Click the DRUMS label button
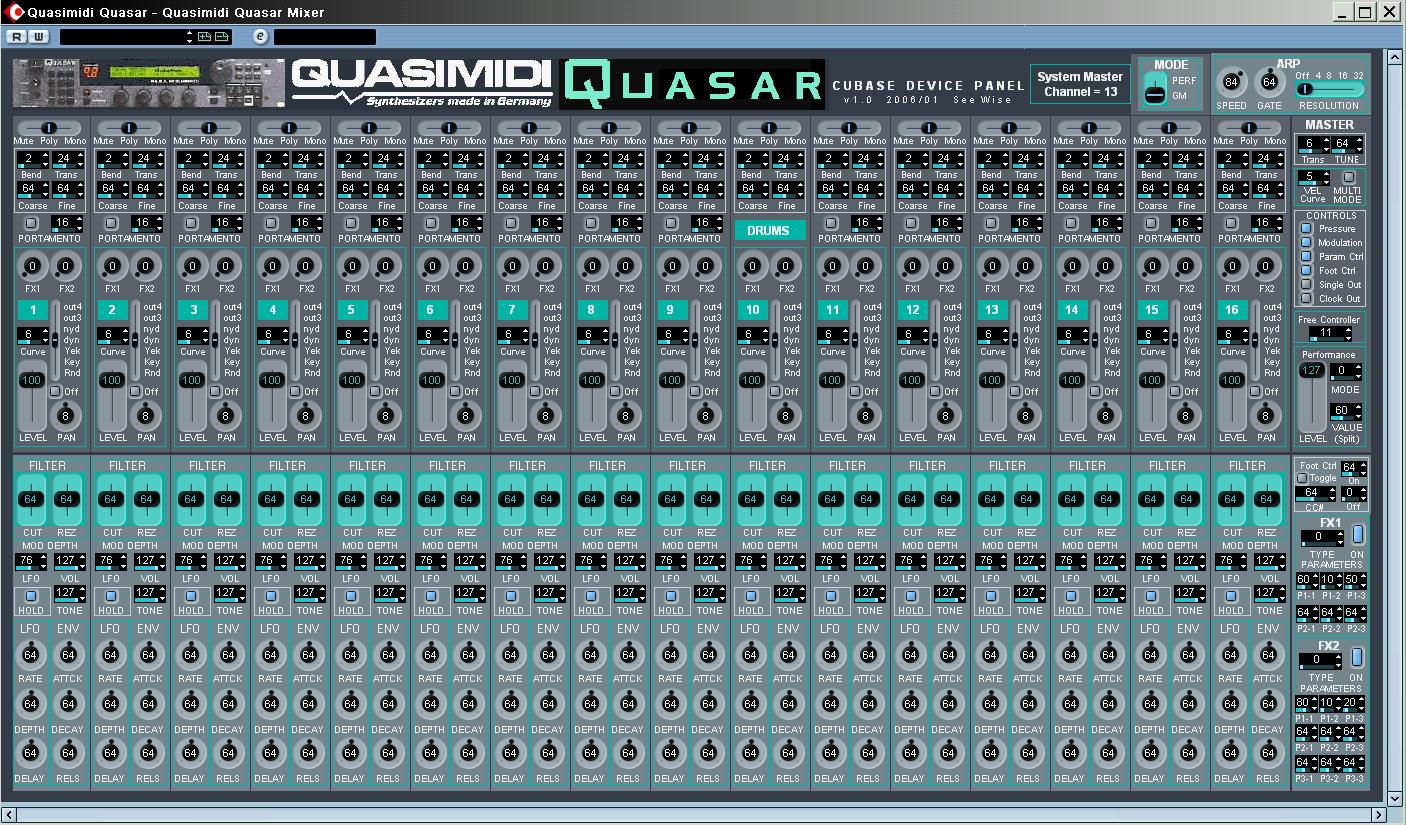 click(769, 230)
